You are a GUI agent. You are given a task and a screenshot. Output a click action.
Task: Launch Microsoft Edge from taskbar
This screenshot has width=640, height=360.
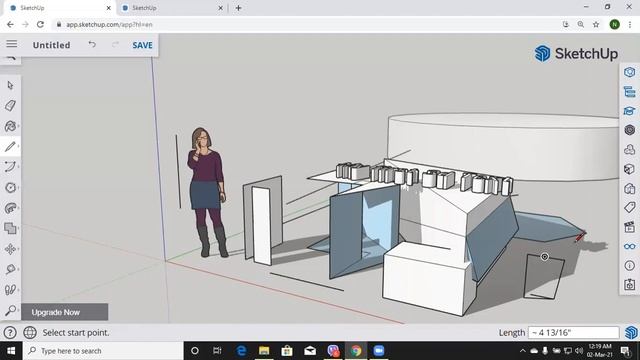[241, 351]
